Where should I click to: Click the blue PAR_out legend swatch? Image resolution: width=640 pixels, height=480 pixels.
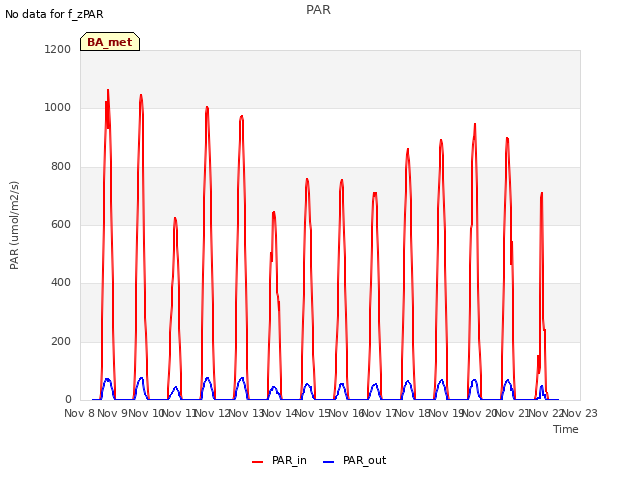pyautogui.click(x=329, y=462)
